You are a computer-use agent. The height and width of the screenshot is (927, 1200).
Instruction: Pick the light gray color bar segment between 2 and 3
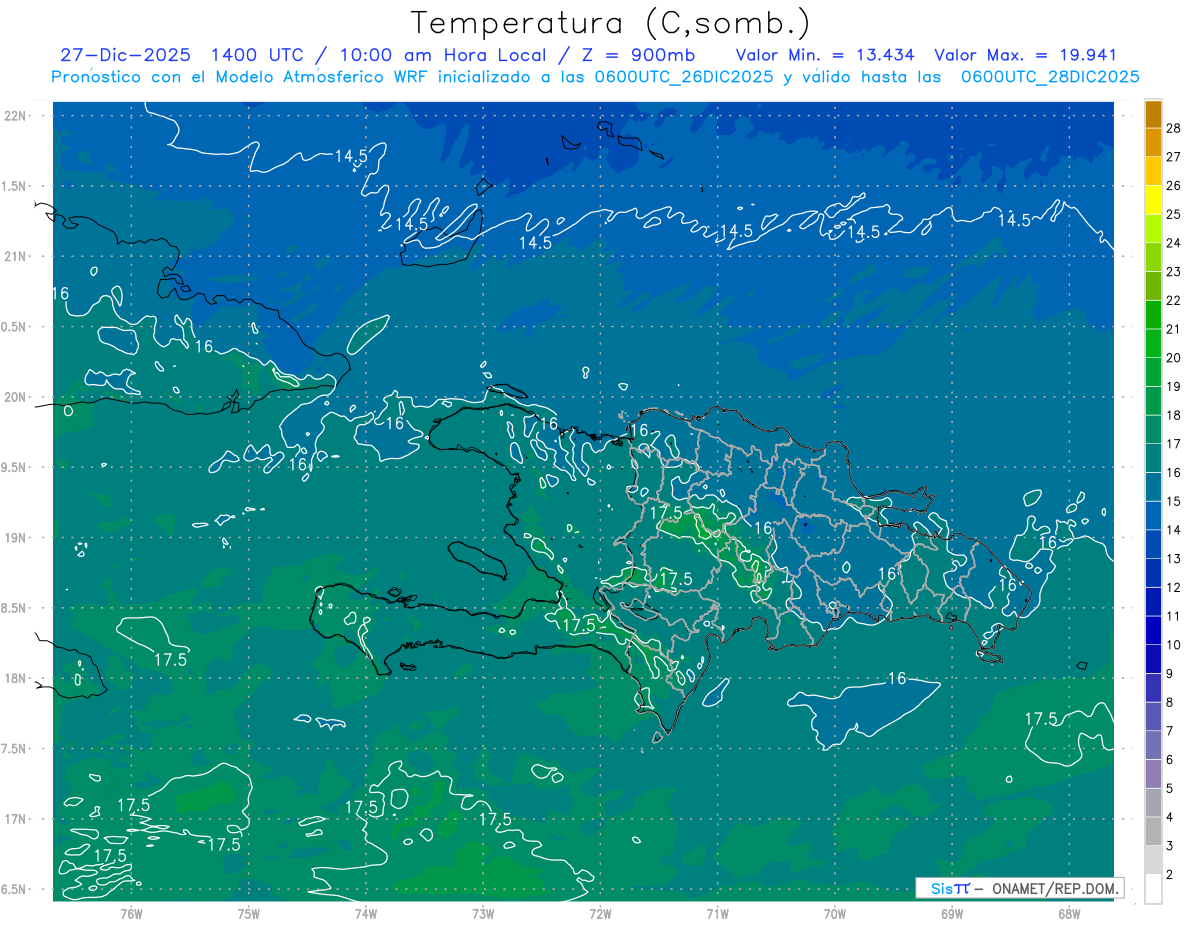point(1153,860)
